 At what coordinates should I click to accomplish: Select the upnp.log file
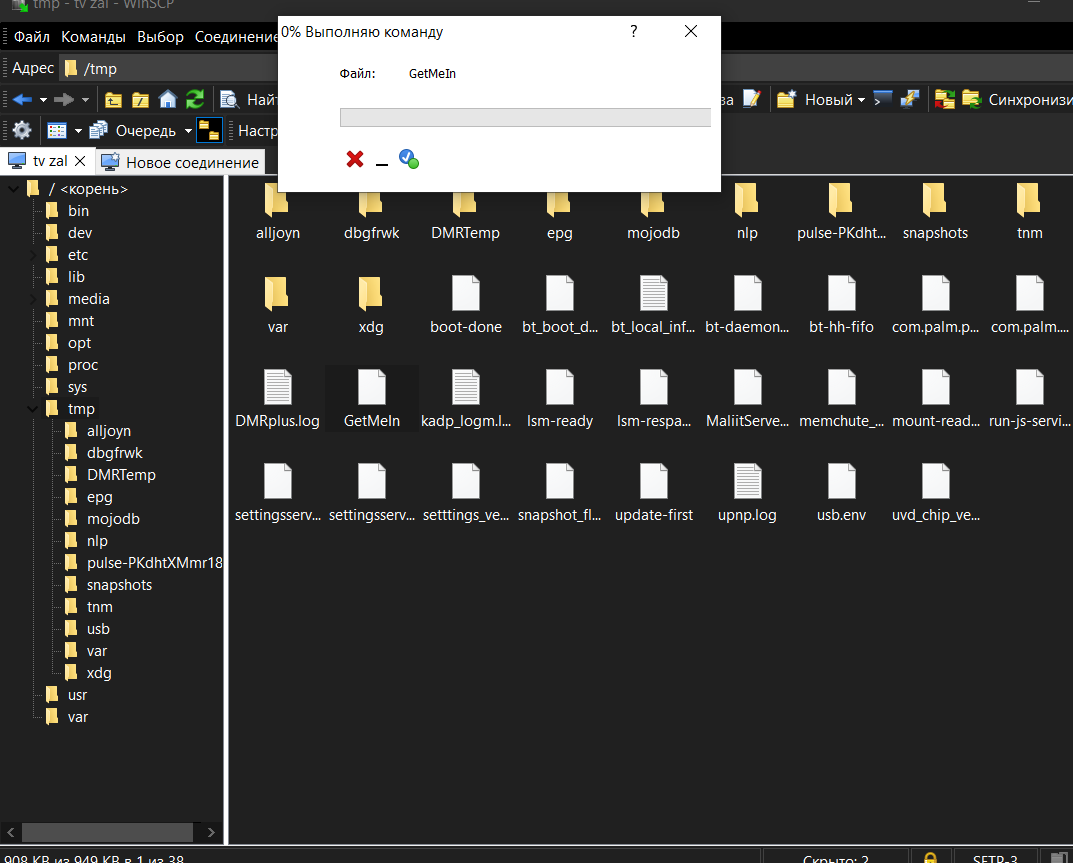[x=747, y=493]
